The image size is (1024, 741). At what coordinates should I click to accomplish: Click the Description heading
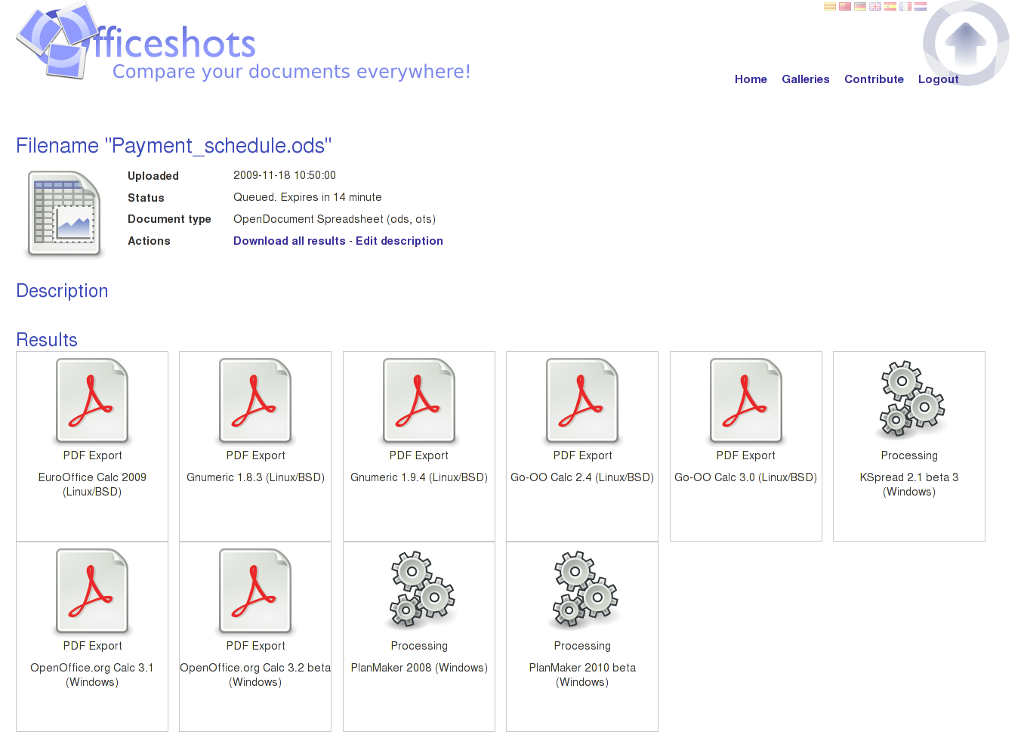tap(62, 291)
